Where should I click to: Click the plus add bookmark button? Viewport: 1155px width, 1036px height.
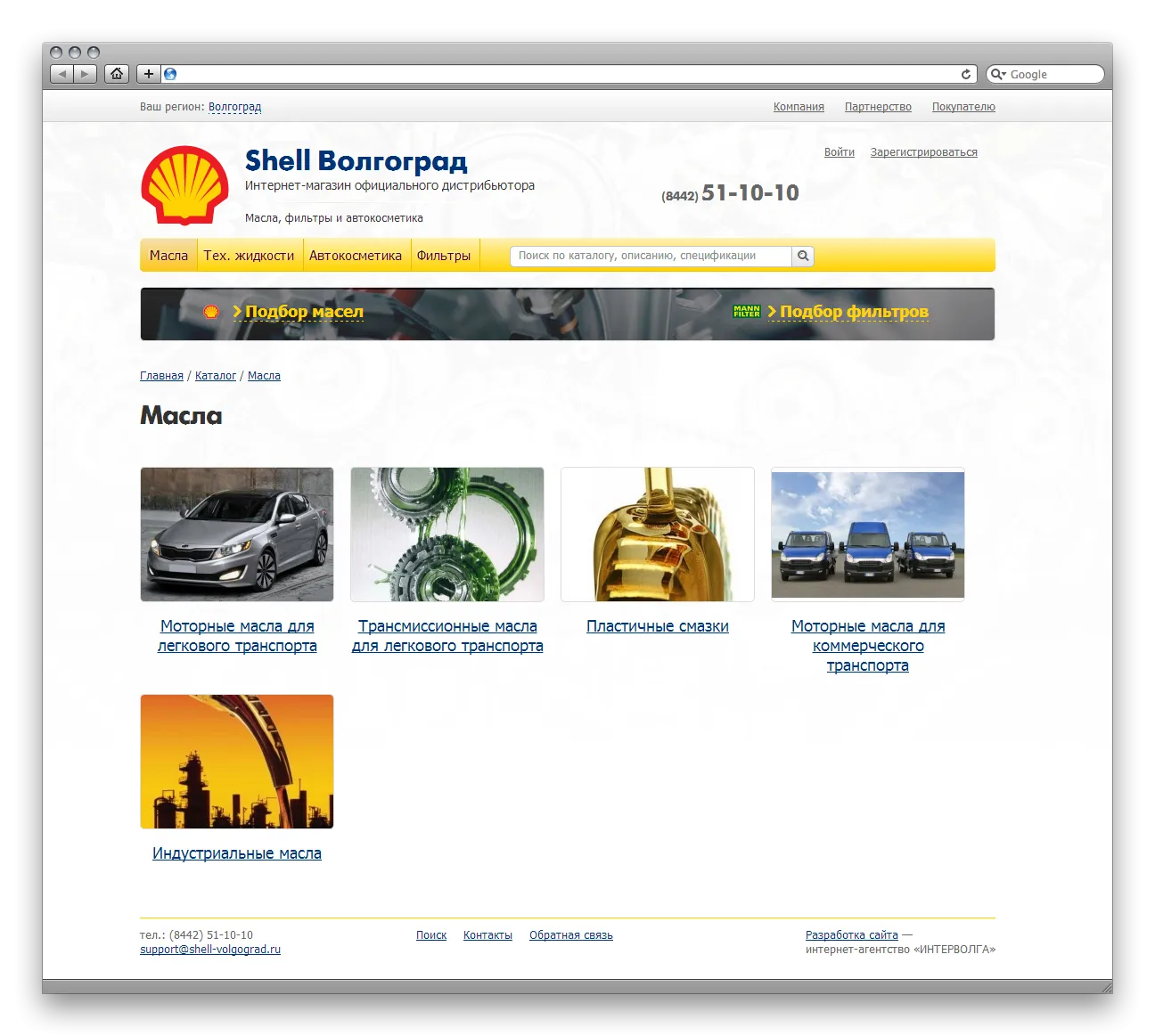149,74
